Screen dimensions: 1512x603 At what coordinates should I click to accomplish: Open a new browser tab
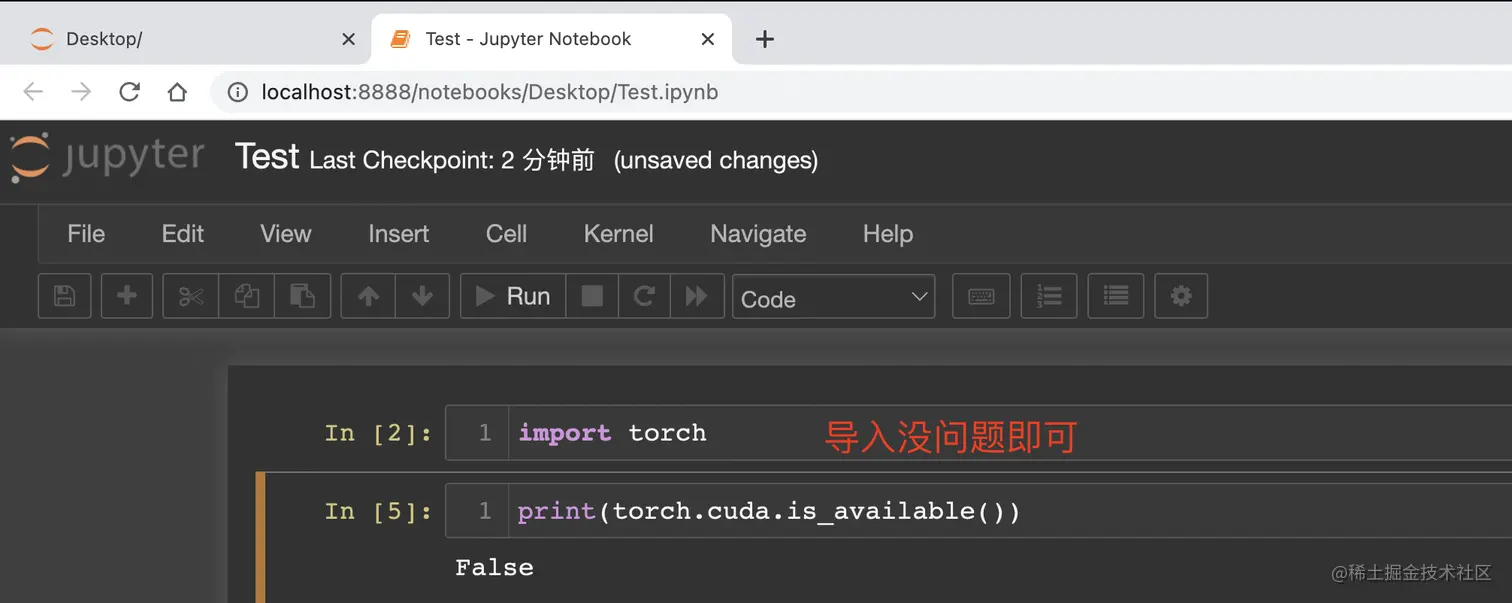765,39
